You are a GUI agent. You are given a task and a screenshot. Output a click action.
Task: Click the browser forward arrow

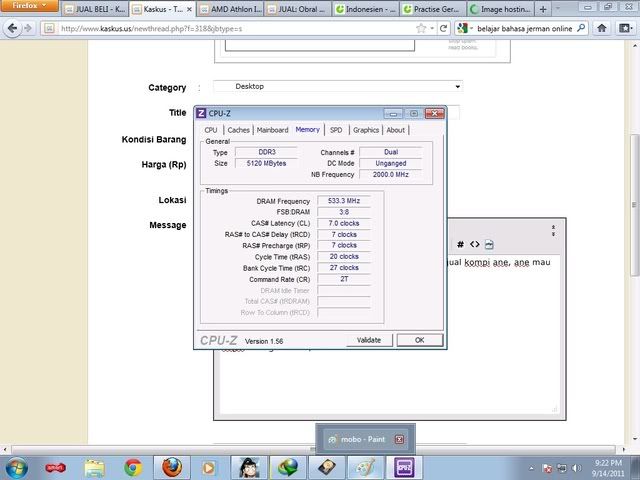click(x=28, y=28)
